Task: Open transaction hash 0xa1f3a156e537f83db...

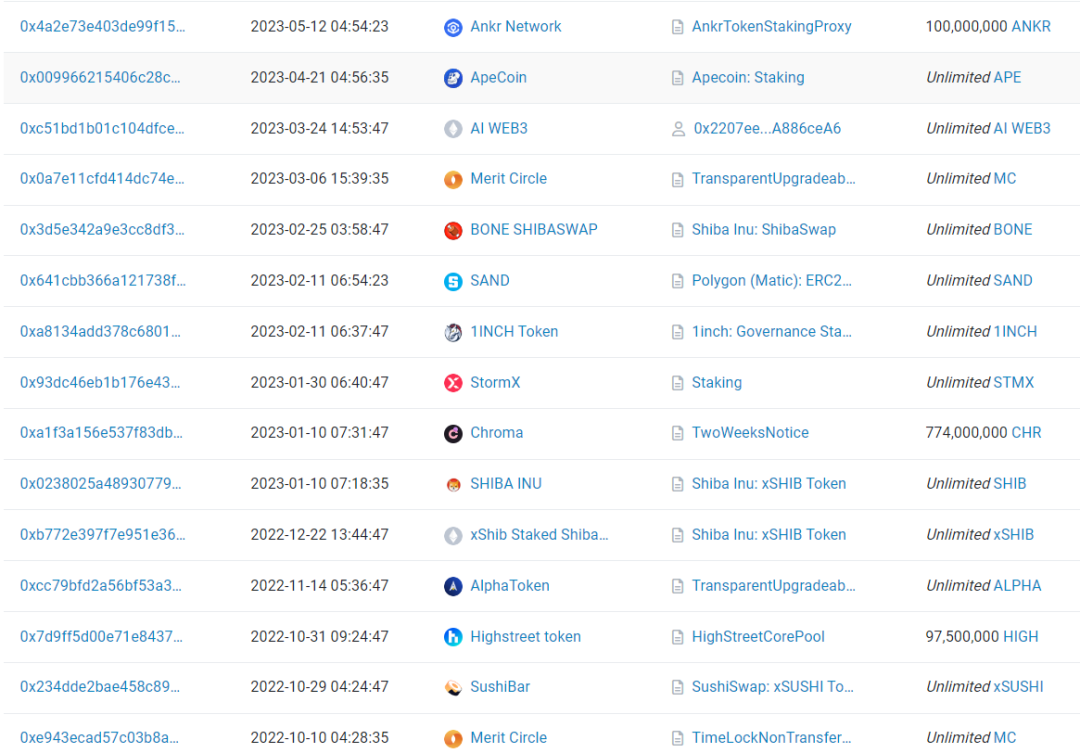Action: tap(101, 433)
